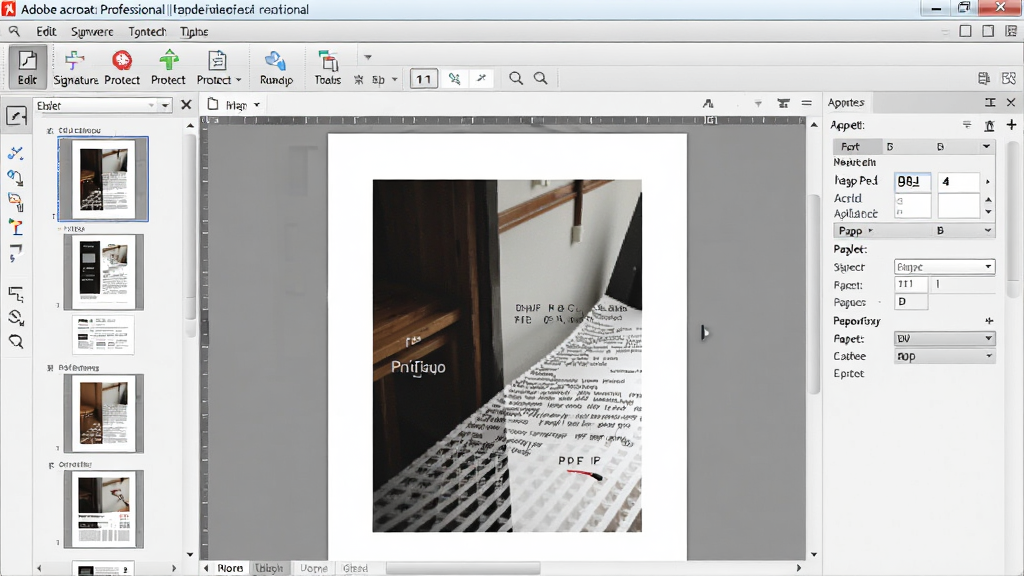This screenshot has width=1024, height=576.
Task: Click the lagp Ped input field showing 4
Action: pos(959,182)
